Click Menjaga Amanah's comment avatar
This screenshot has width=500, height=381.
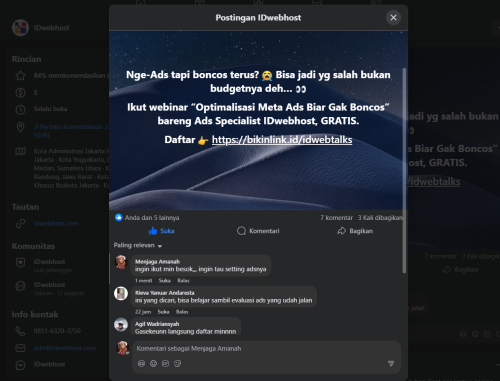click(121, 262)
